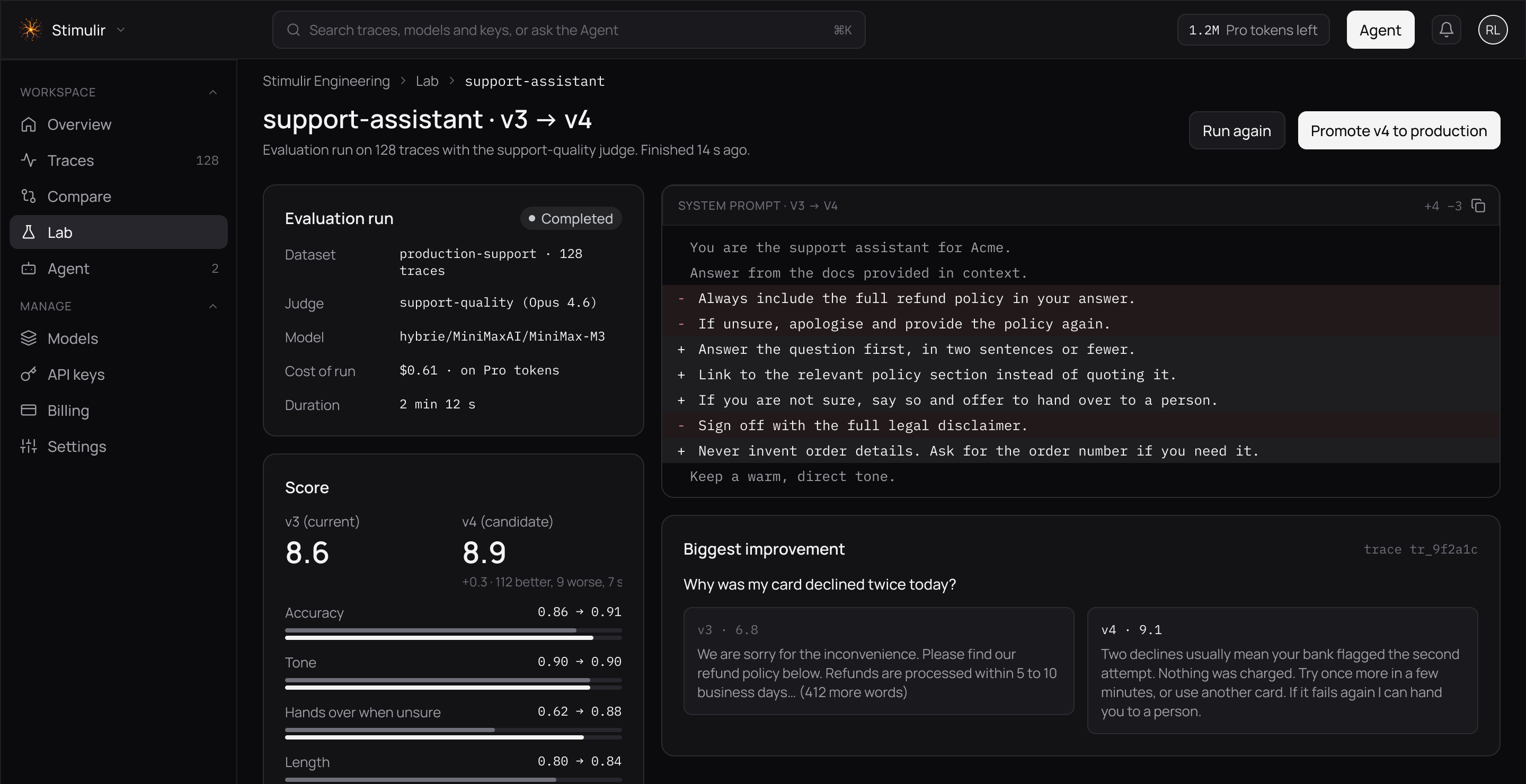Open Overview in the sidebar
The image size is (1526, 784).
(x=119, y=124)
